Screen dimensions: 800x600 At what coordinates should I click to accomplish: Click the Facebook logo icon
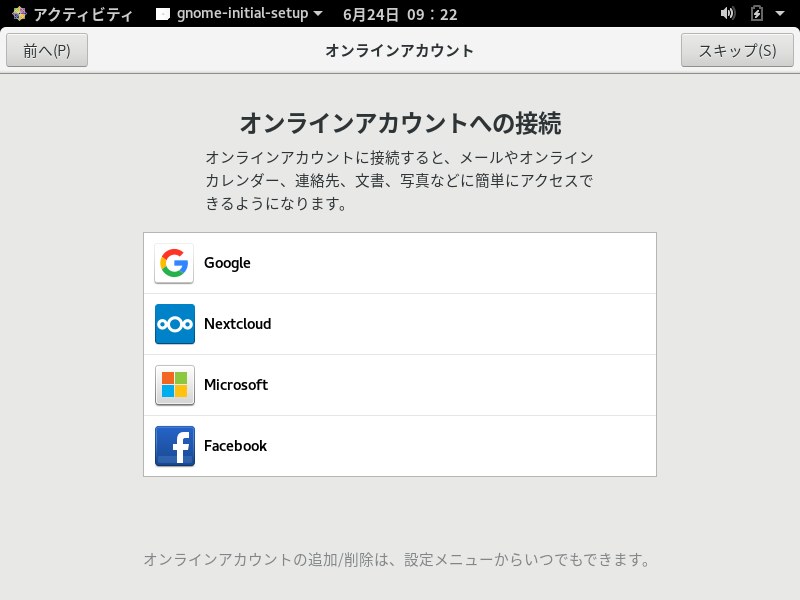(x=174, y=446)
